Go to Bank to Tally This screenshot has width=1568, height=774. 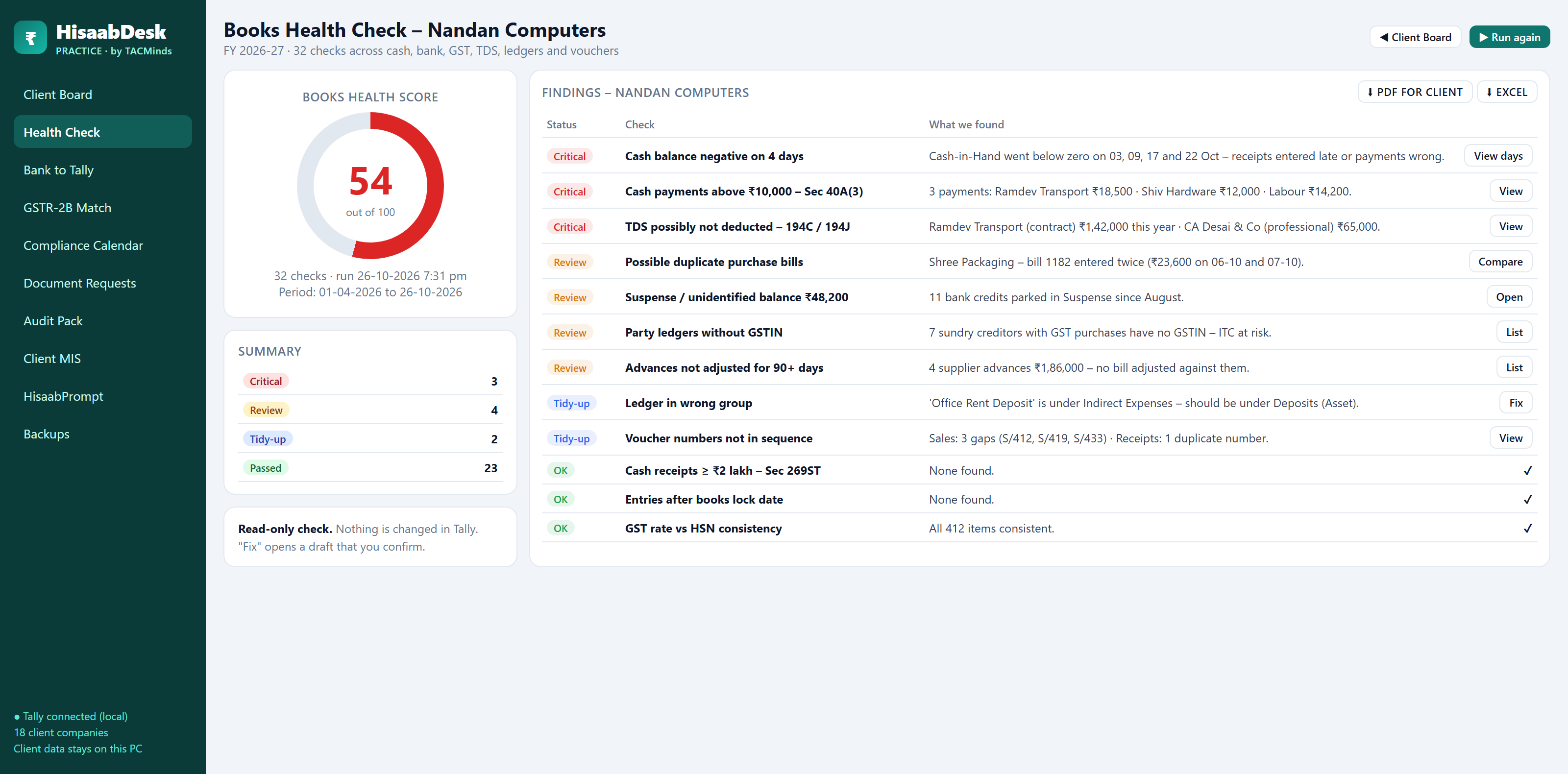[102, 170]
